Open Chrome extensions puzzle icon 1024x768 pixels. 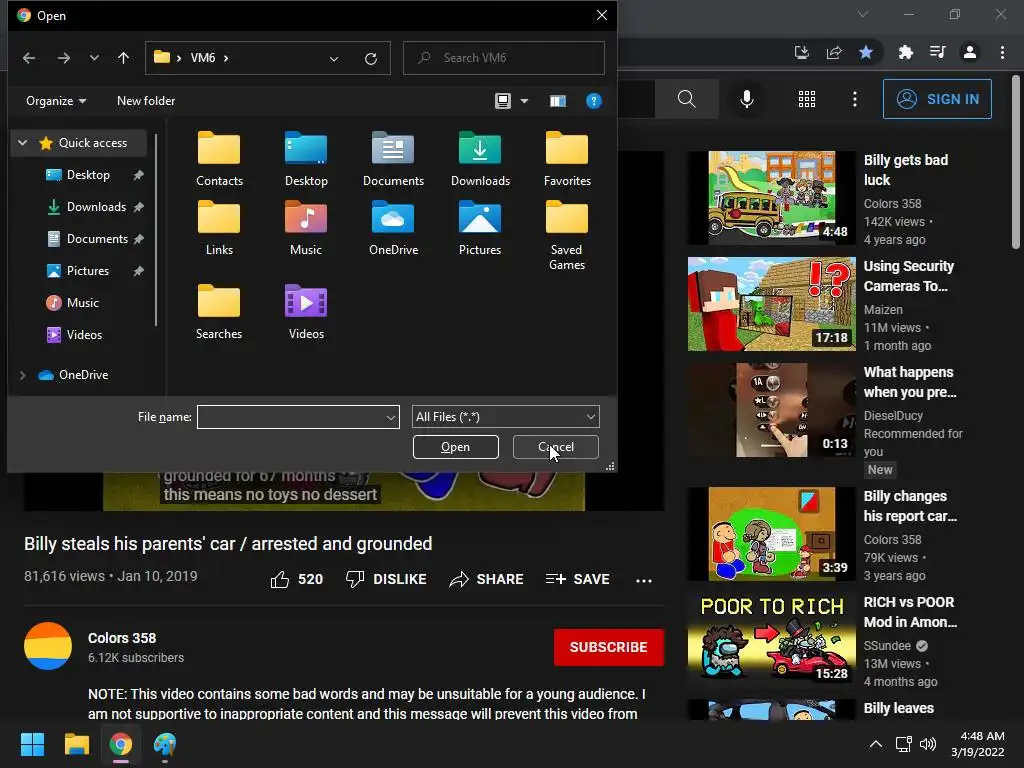click(906, 52)
